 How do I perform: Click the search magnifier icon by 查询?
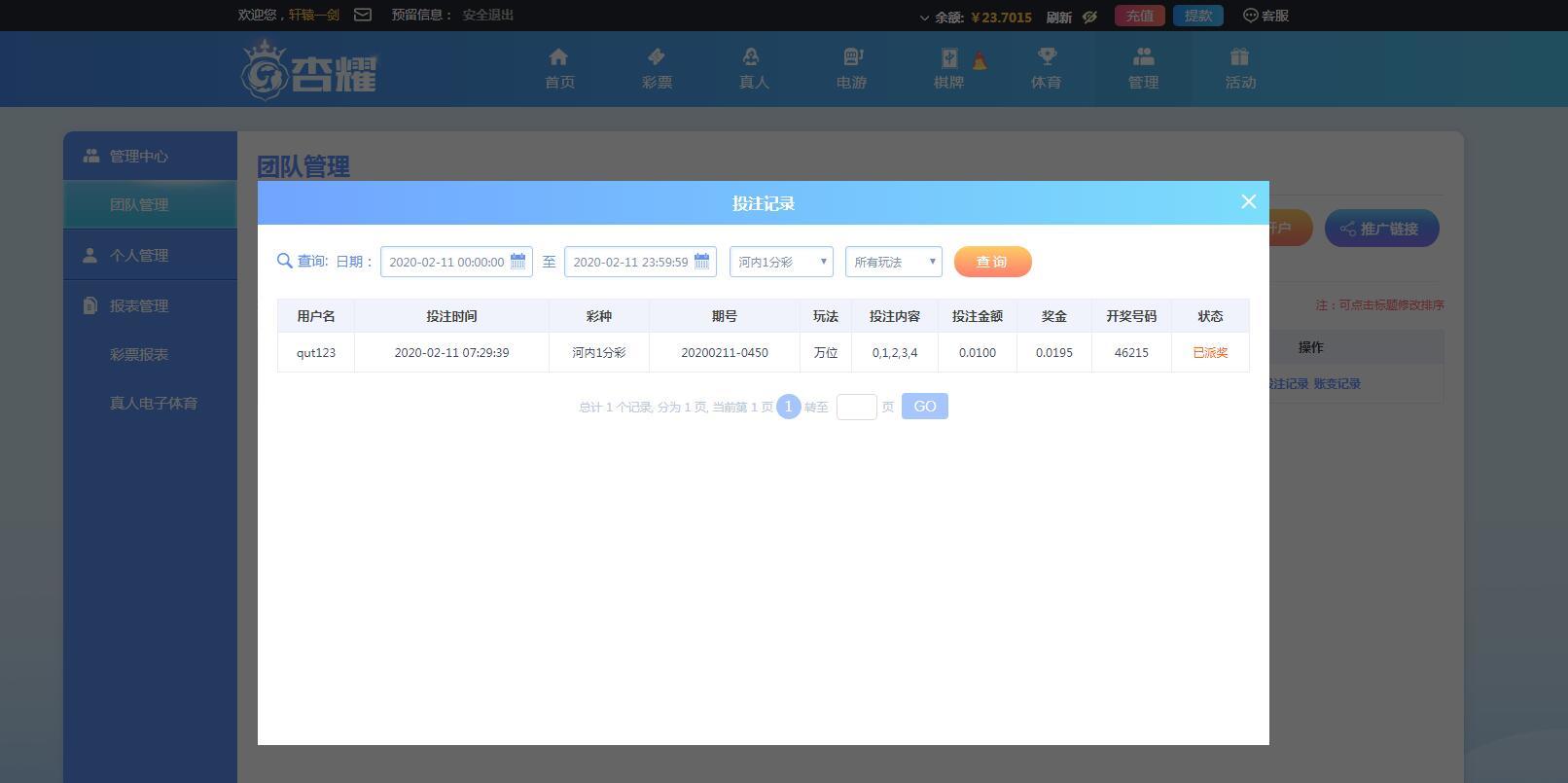pos(285,261)
